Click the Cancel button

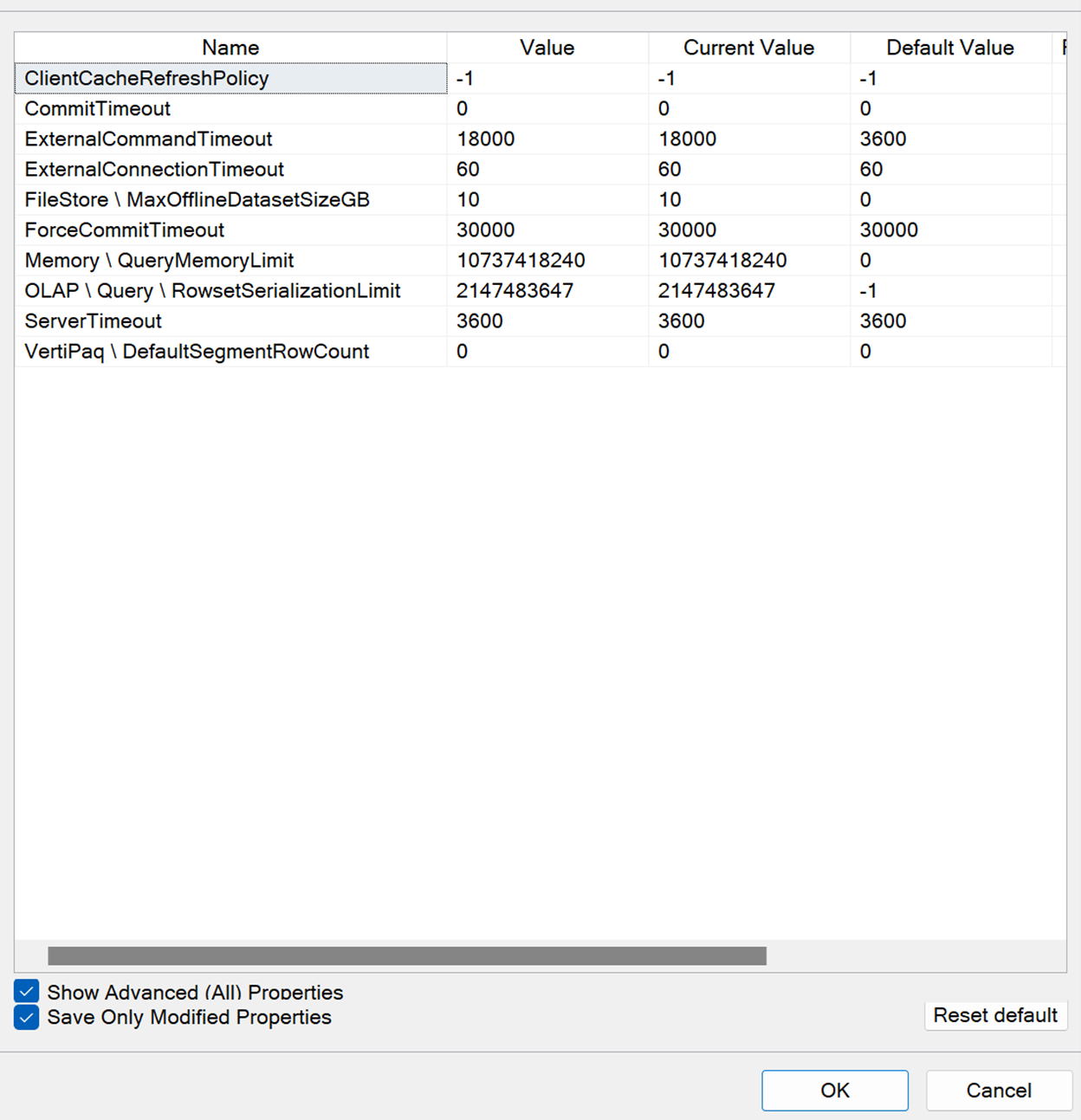pos(999,1091)
